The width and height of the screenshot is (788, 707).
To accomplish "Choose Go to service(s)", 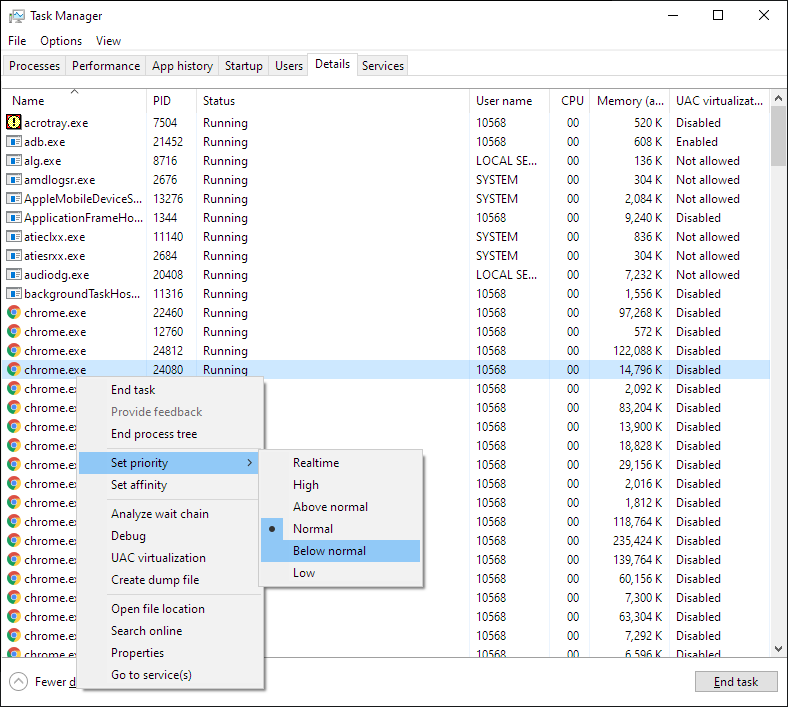I will 170,675.
